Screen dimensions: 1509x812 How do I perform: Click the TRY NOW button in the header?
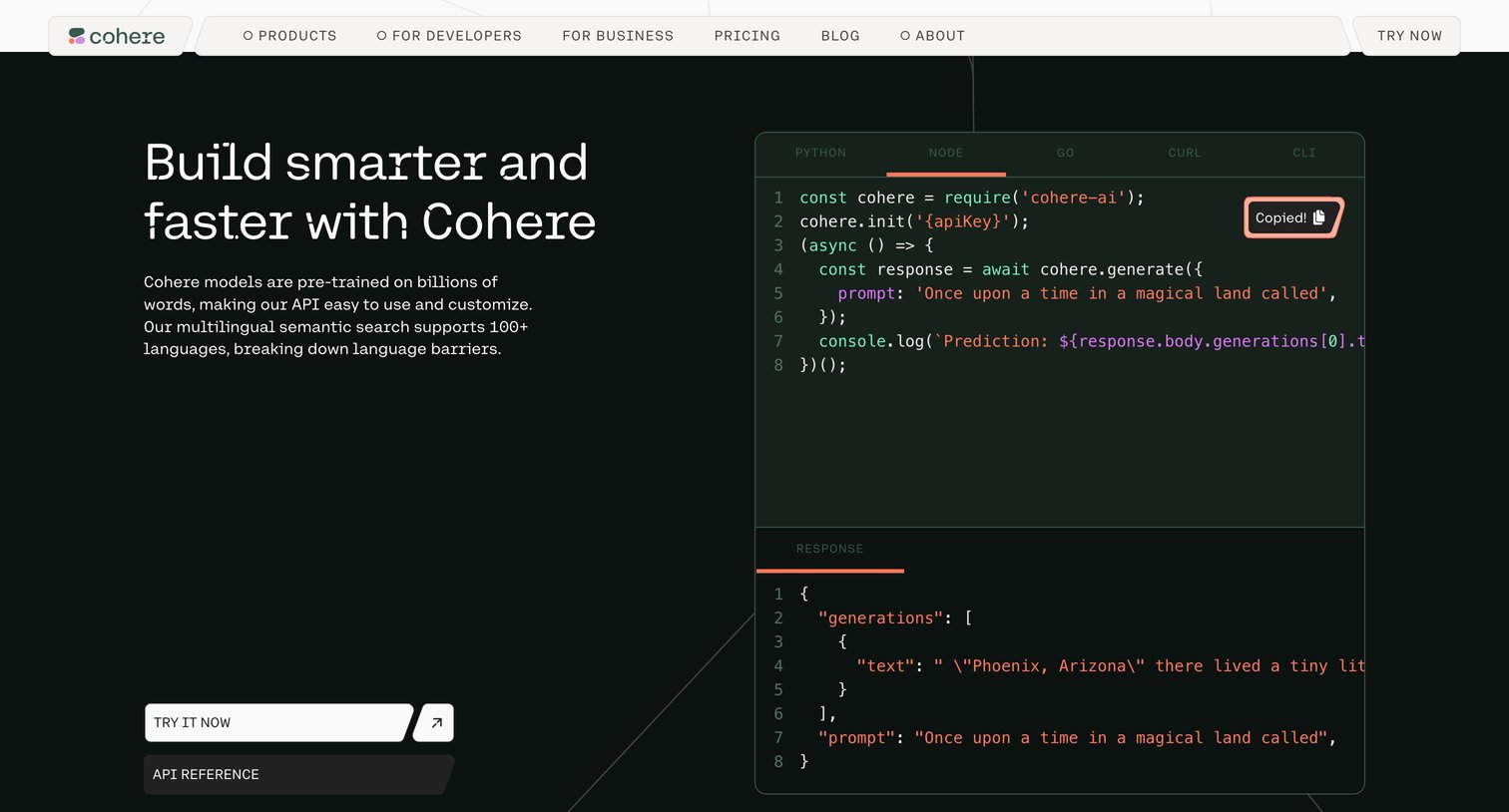click(x=1409, y=36)
